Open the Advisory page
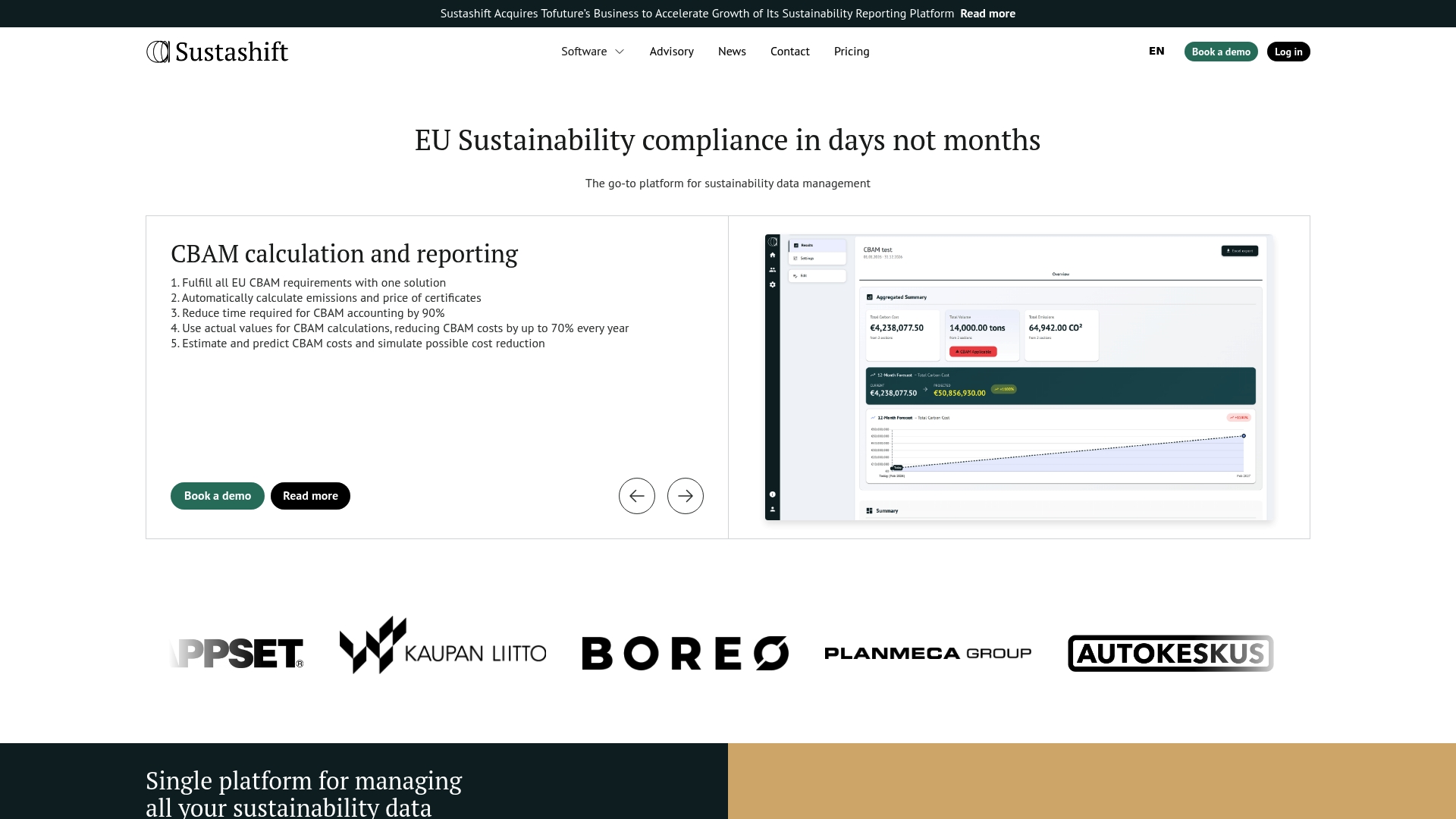 click(672, 51)
